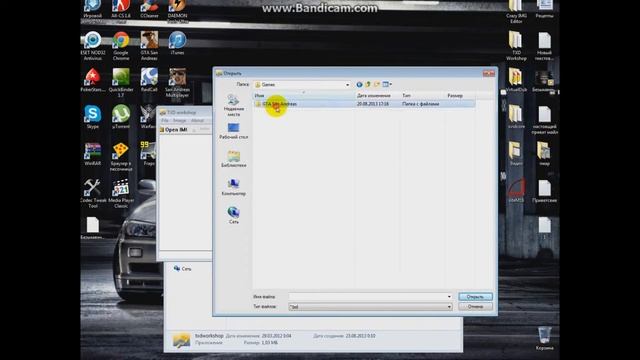The height and width of the screenshot is (360, 640).
Task: Open the TXD Workshop desktop folder
Action: (516, 46)
